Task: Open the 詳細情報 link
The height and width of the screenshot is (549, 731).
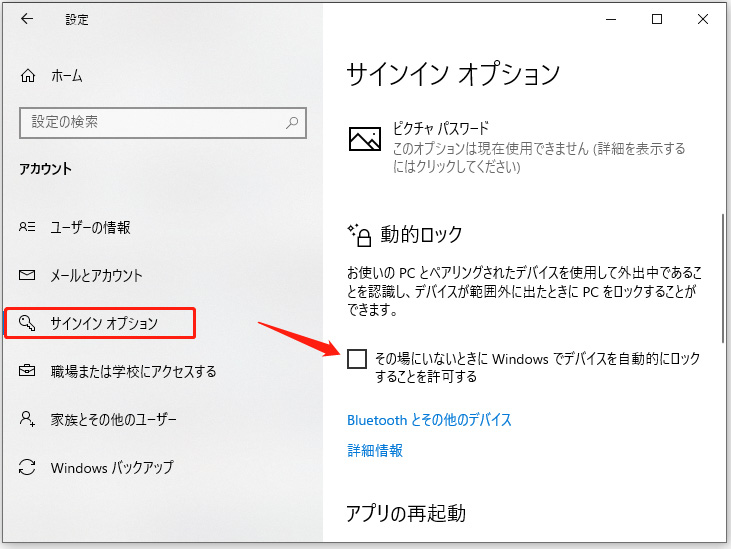Action: click(x=375, y=451)
